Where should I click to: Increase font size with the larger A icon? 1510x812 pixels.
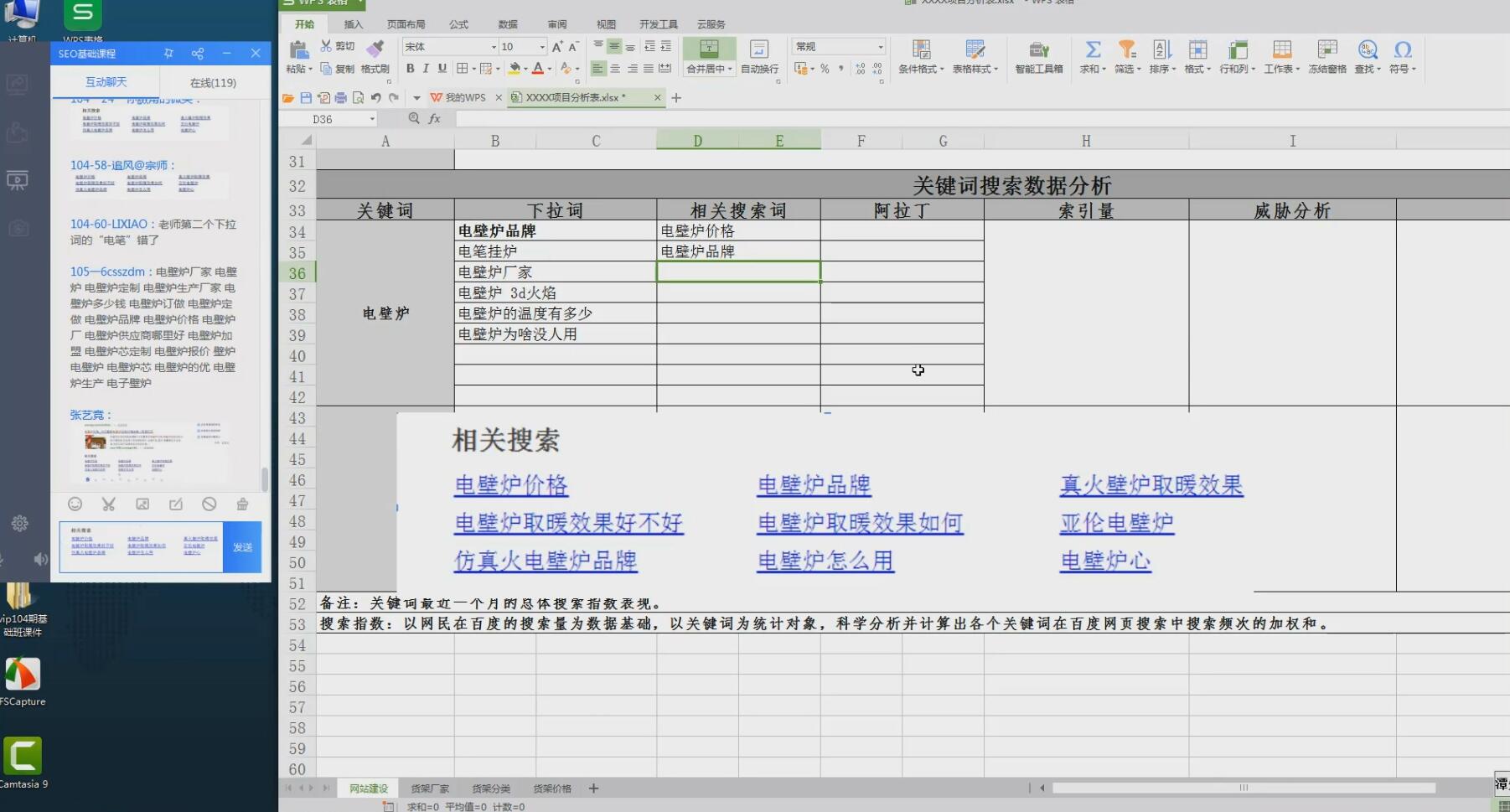pos(557,47)
